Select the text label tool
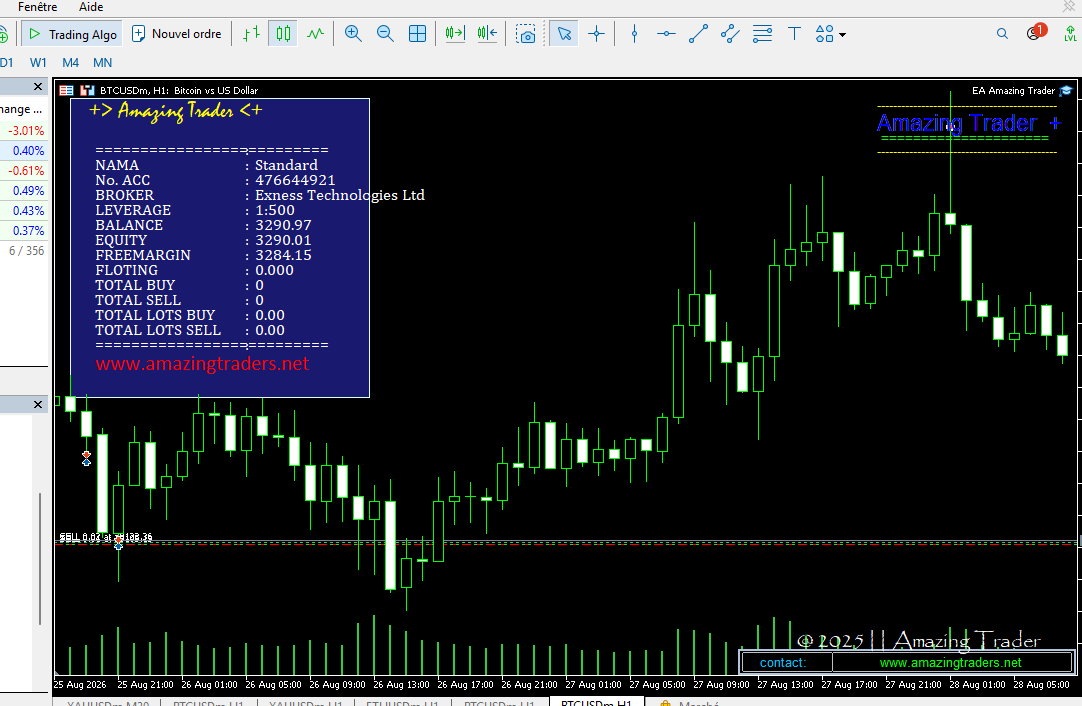1082x706 pixels. coord(794,34)
